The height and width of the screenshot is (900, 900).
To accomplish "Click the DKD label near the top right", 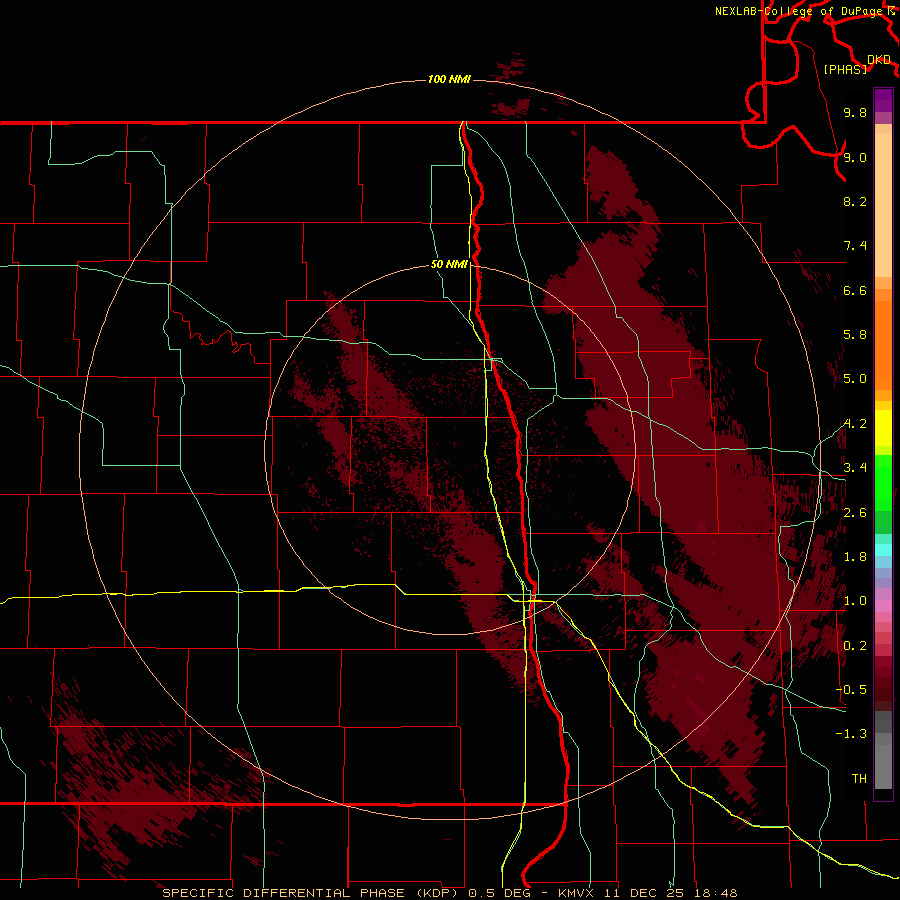I will (879, 59).
